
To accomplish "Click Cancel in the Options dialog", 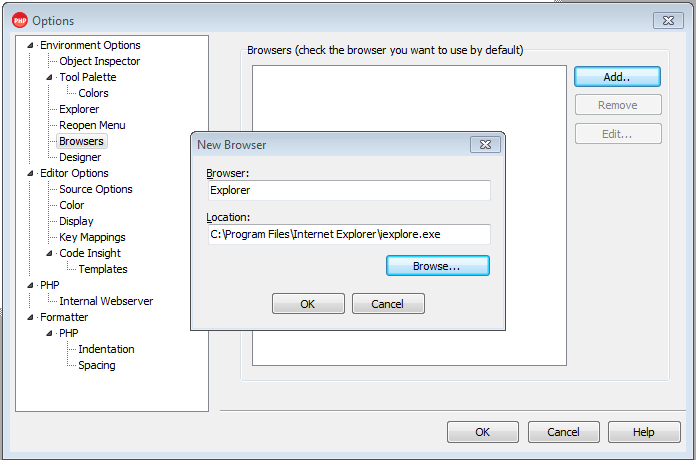I will 563,432.
